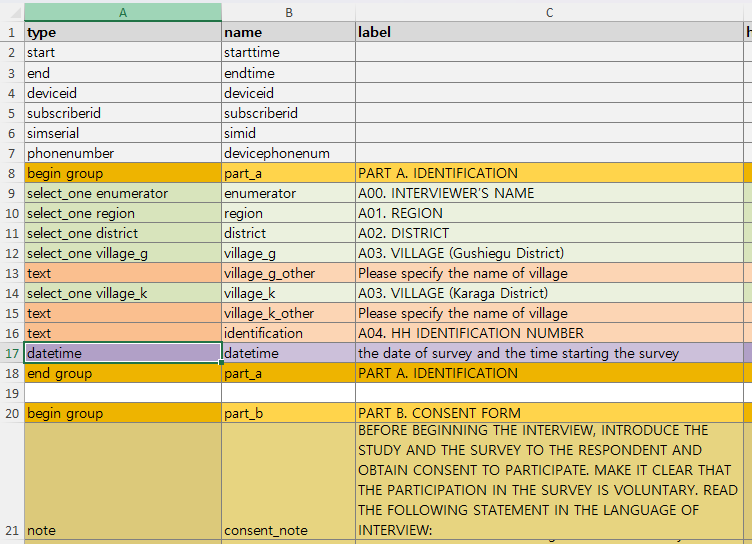The height and width of the screenshot is (544, 752).
Task: Select 'datetime' cell in column B
Action: pos(289,354)
